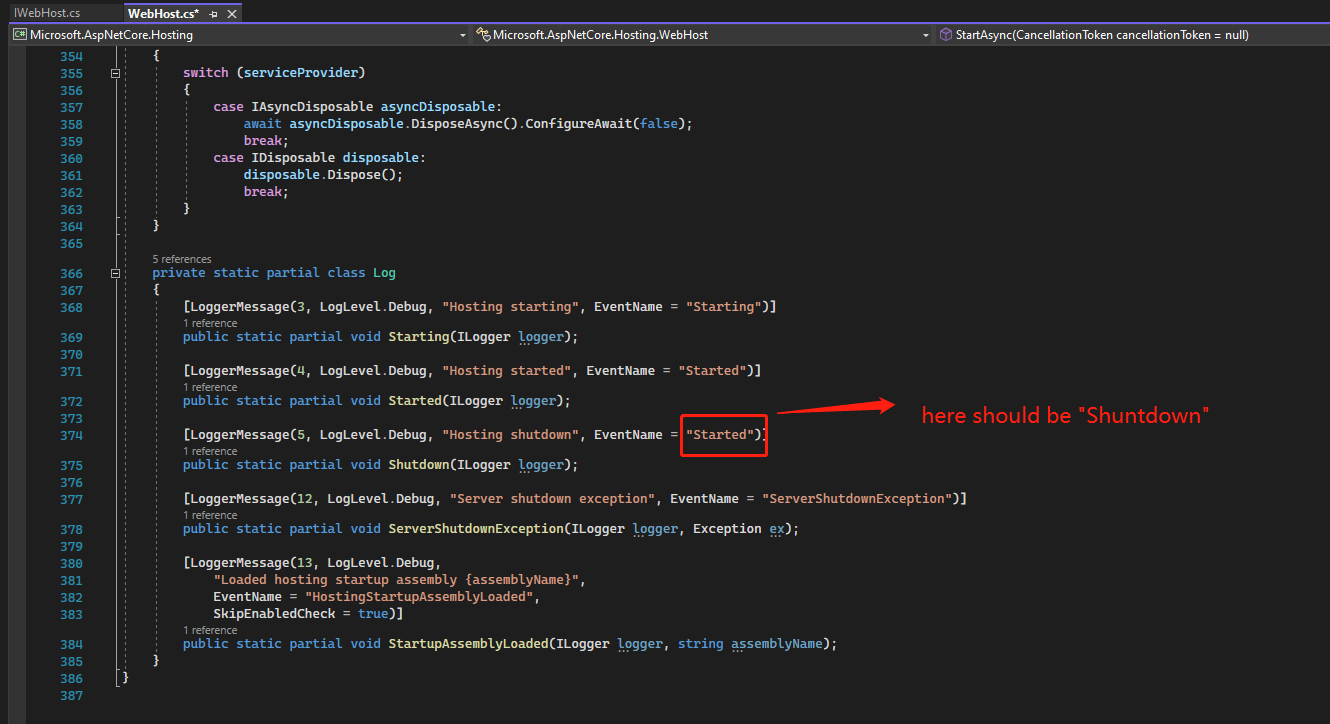Open '1 reference' CodeLens above Started method
The width and height of the screenshot is (1330, 724).
click(210, 387)
